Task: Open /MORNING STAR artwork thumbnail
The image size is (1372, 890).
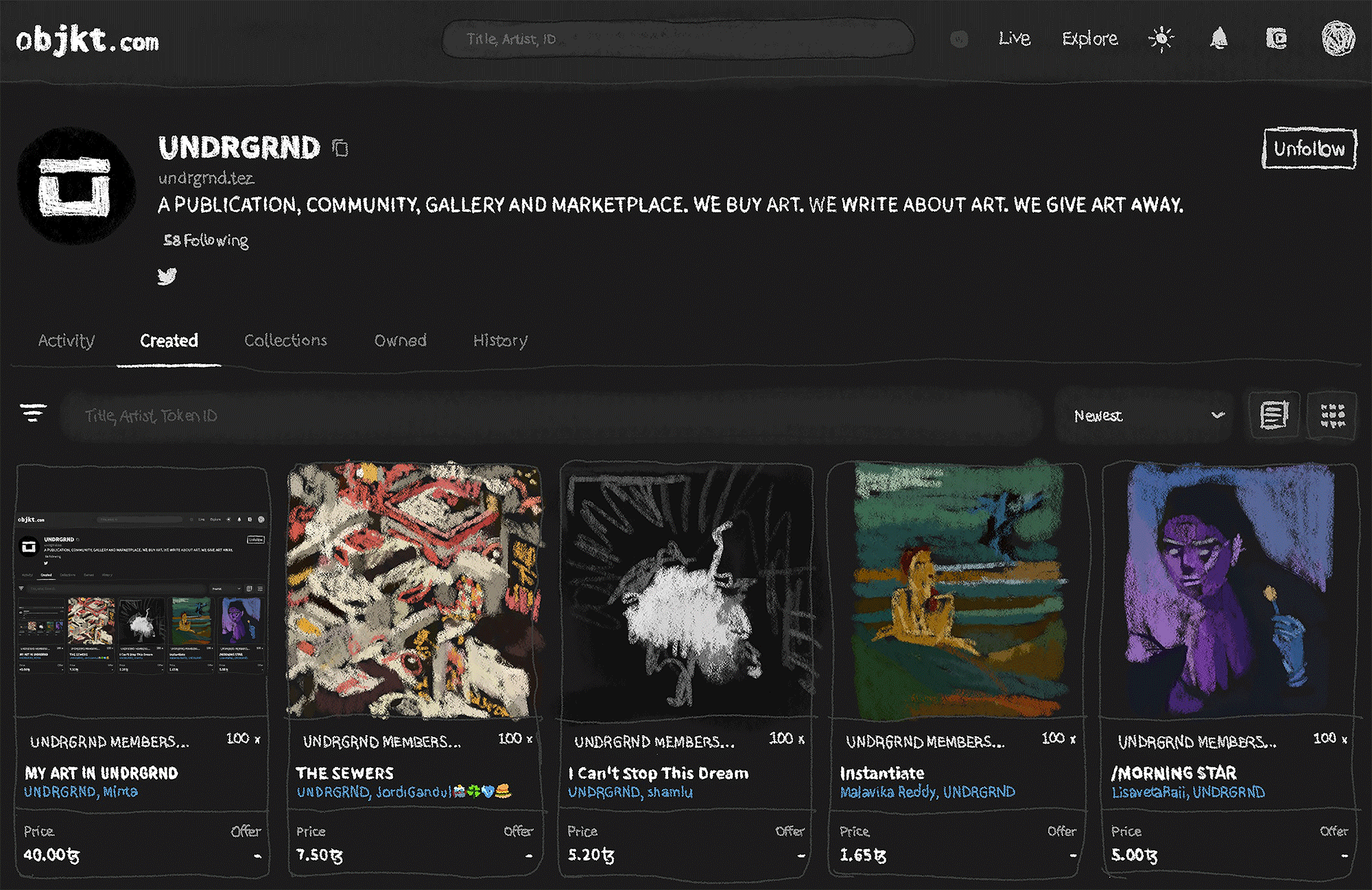Action: (1230, 590)
